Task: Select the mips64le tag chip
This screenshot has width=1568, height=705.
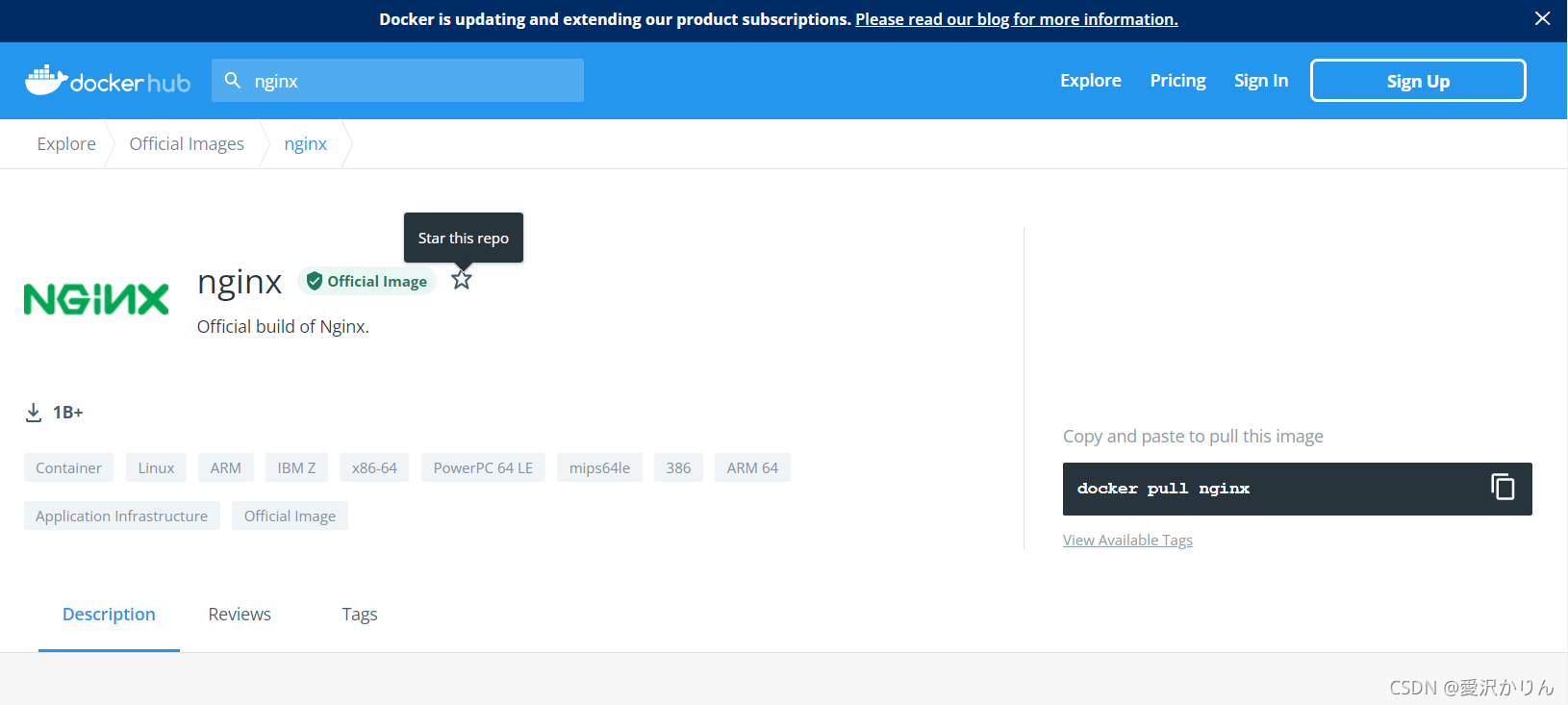Action: point(599,467)
